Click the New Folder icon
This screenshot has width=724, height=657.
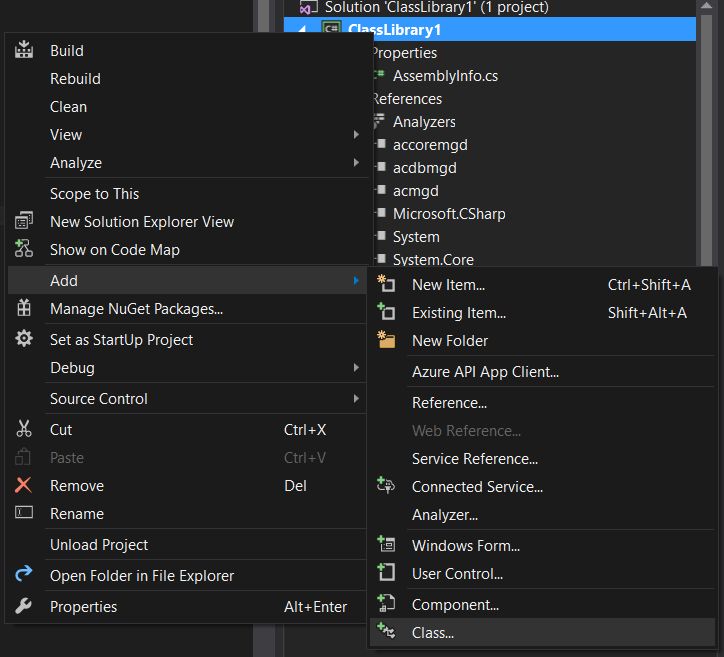pos(386,339)
